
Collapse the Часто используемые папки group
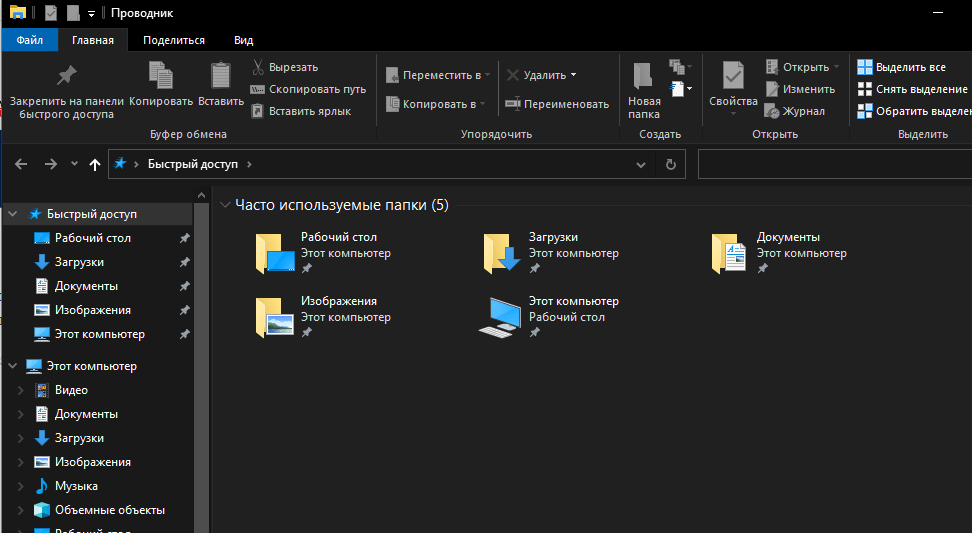225,205
